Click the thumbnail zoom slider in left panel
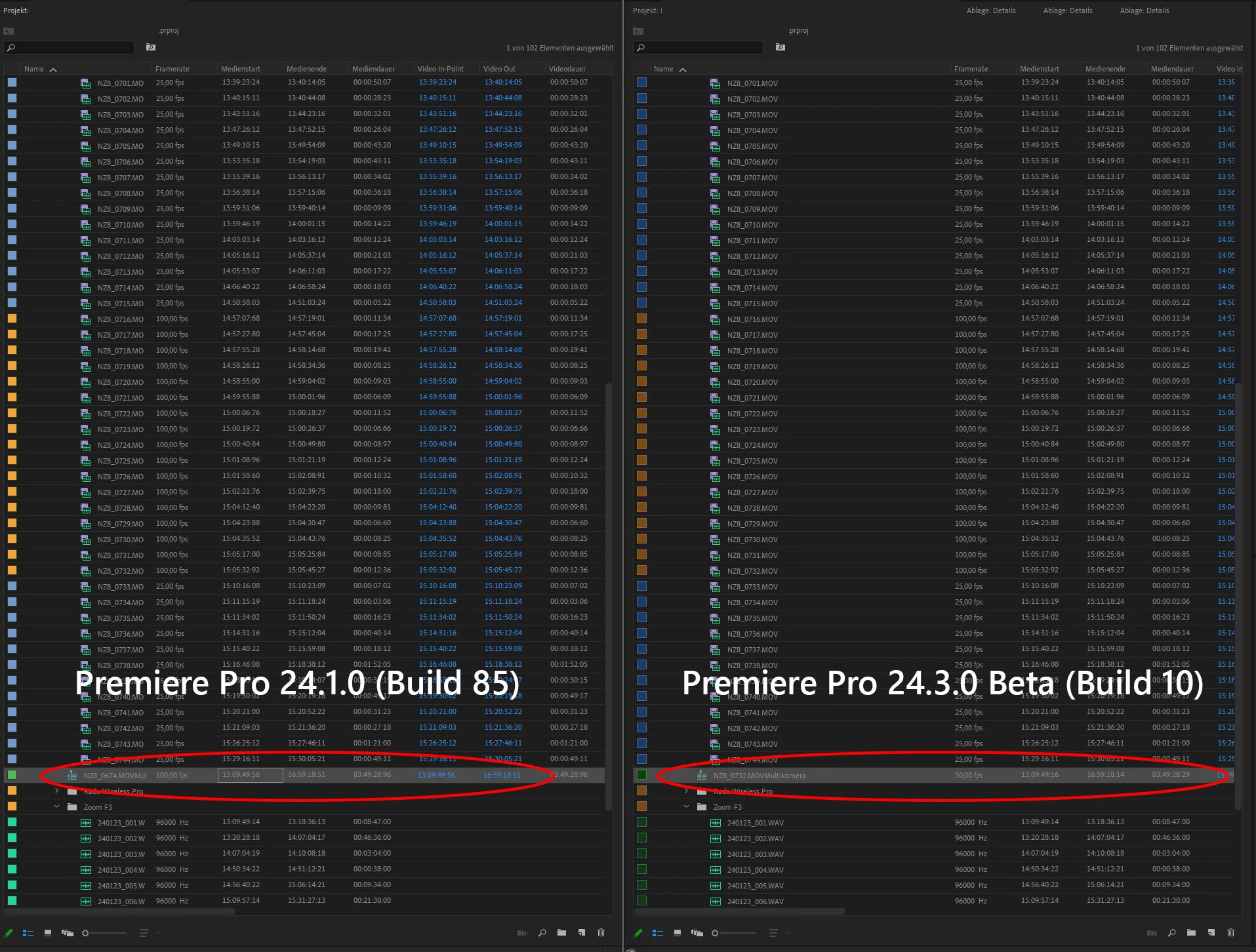1256x952 pixels. point(104,933)
